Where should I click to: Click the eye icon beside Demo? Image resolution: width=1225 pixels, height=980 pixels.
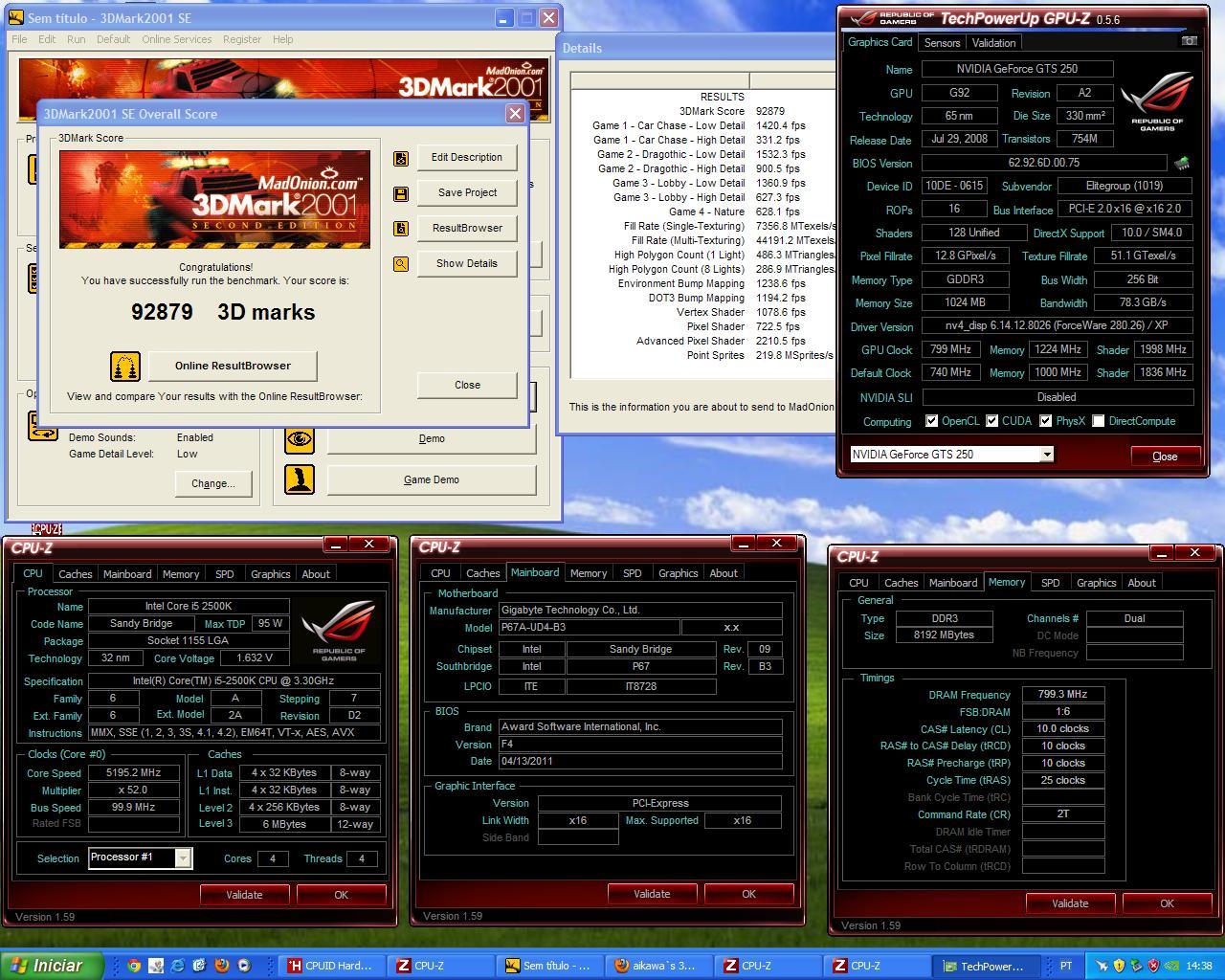pos(300,438)
